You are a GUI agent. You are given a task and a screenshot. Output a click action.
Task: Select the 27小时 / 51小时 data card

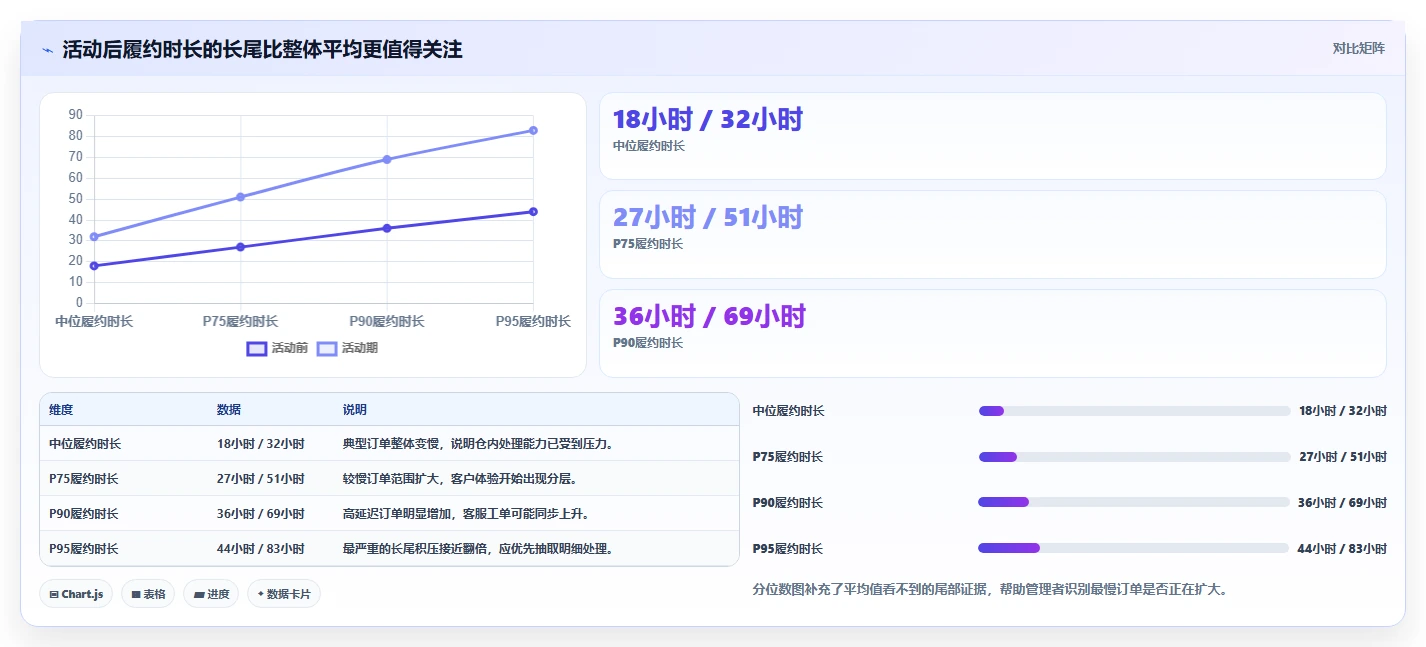pos(992,234)
